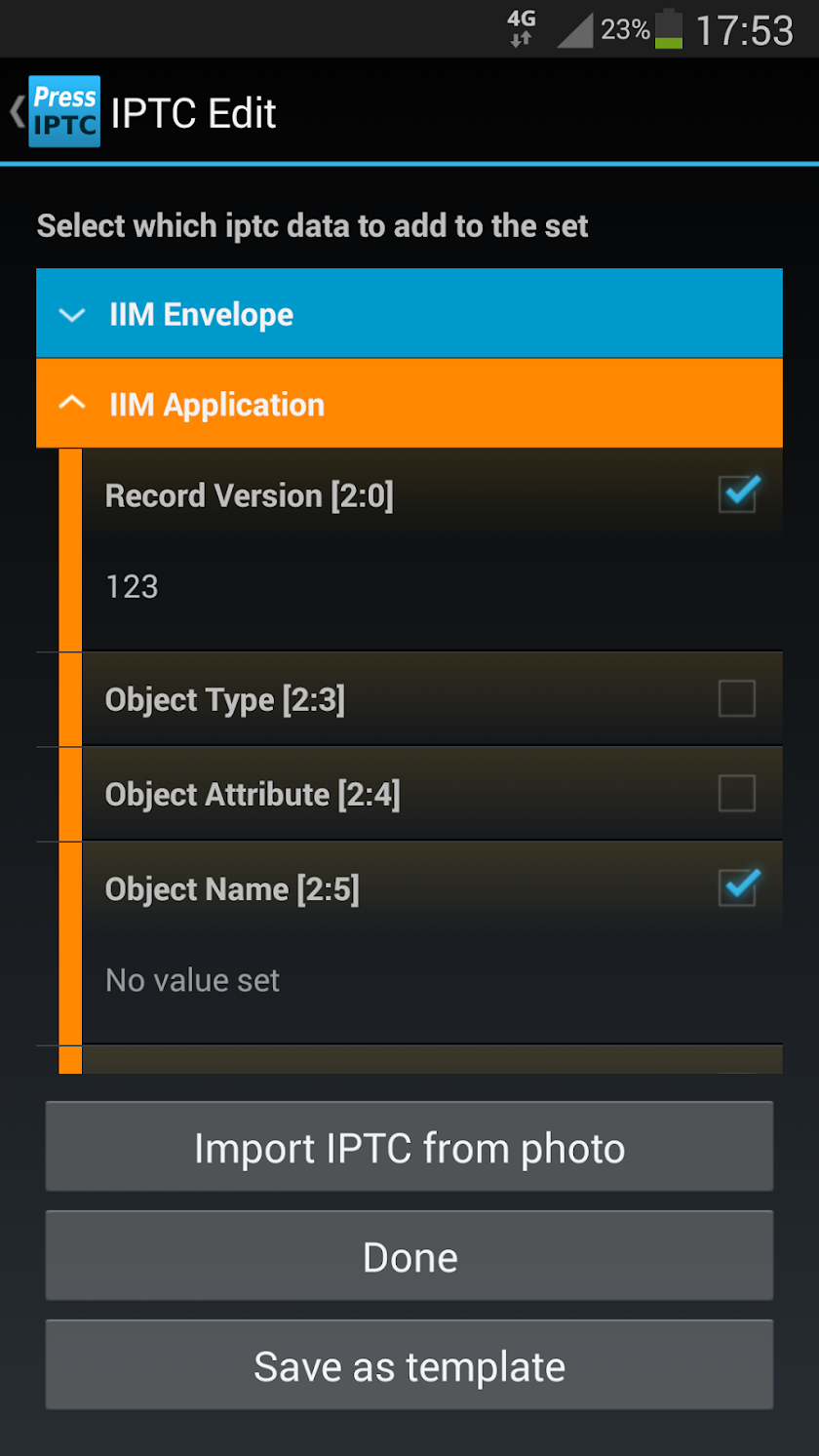Image resolution: width=819 pixels, height=1456 pixels.
Task: Tap the Done button
Action: tap(409, 1256)
